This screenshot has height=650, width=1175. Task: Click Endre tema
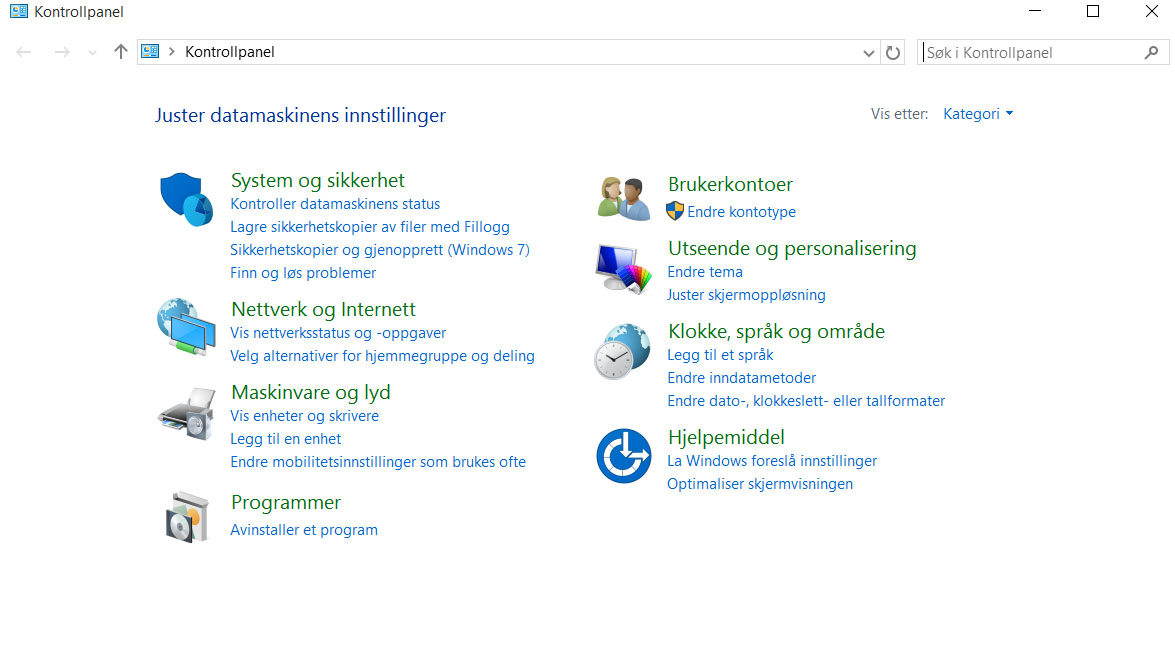click(x=704, y=272)
